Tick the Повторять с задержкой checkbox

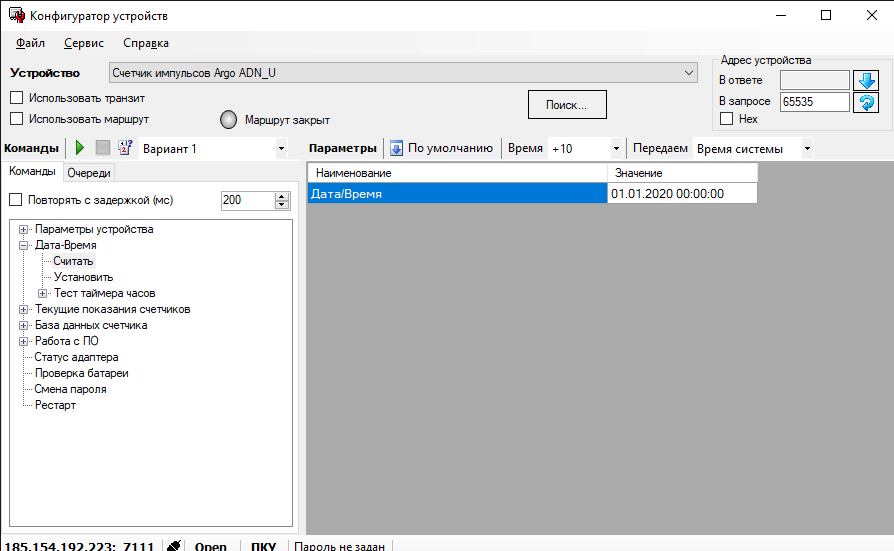click(16, 200)
